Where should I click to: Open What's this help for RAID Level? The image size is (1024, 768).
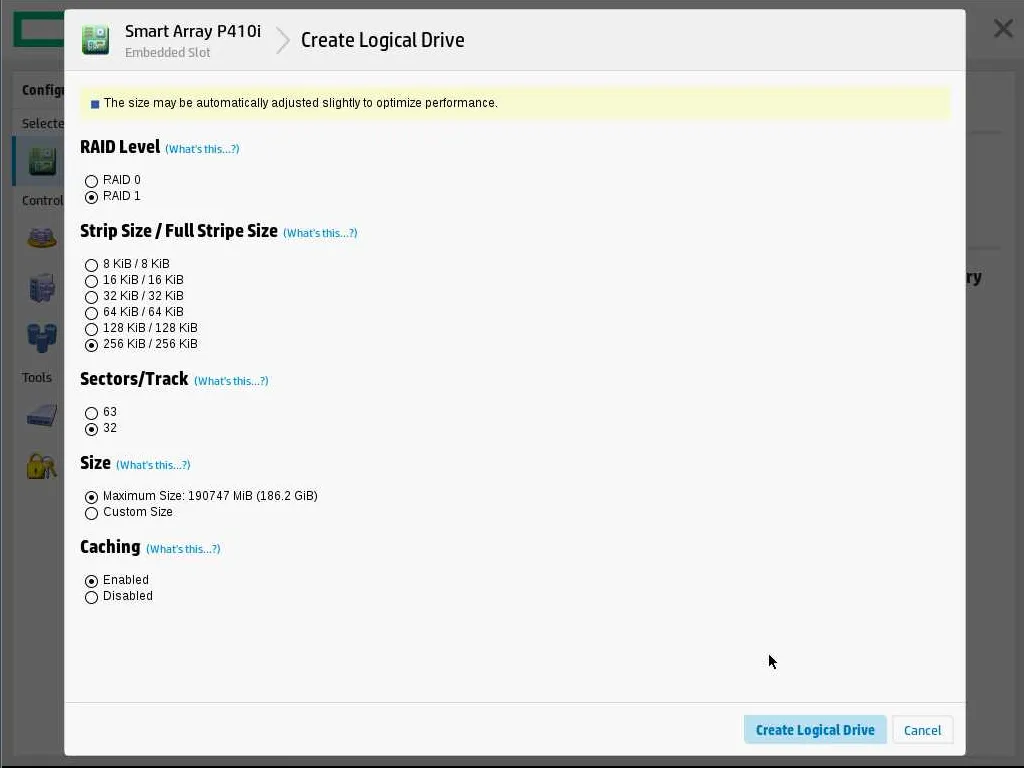coord(202,149)
